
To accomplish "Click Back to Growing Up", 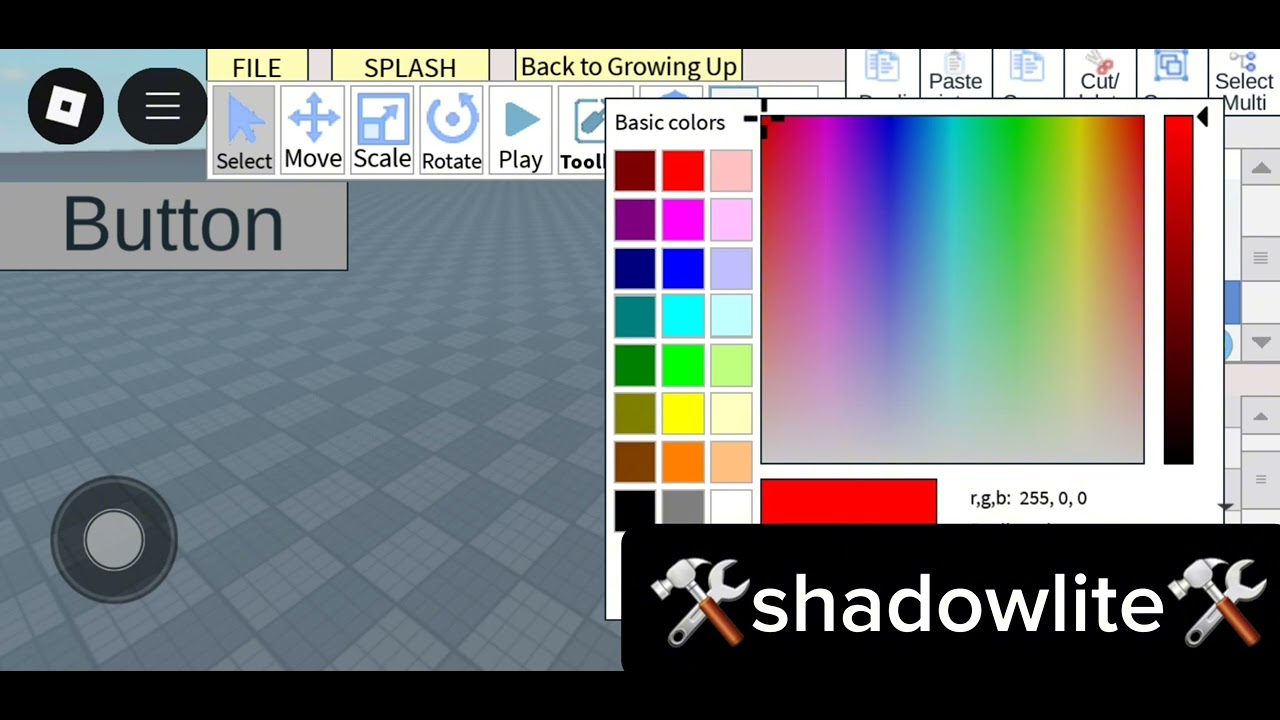I will pyautogui.click(x=629, y=67).
